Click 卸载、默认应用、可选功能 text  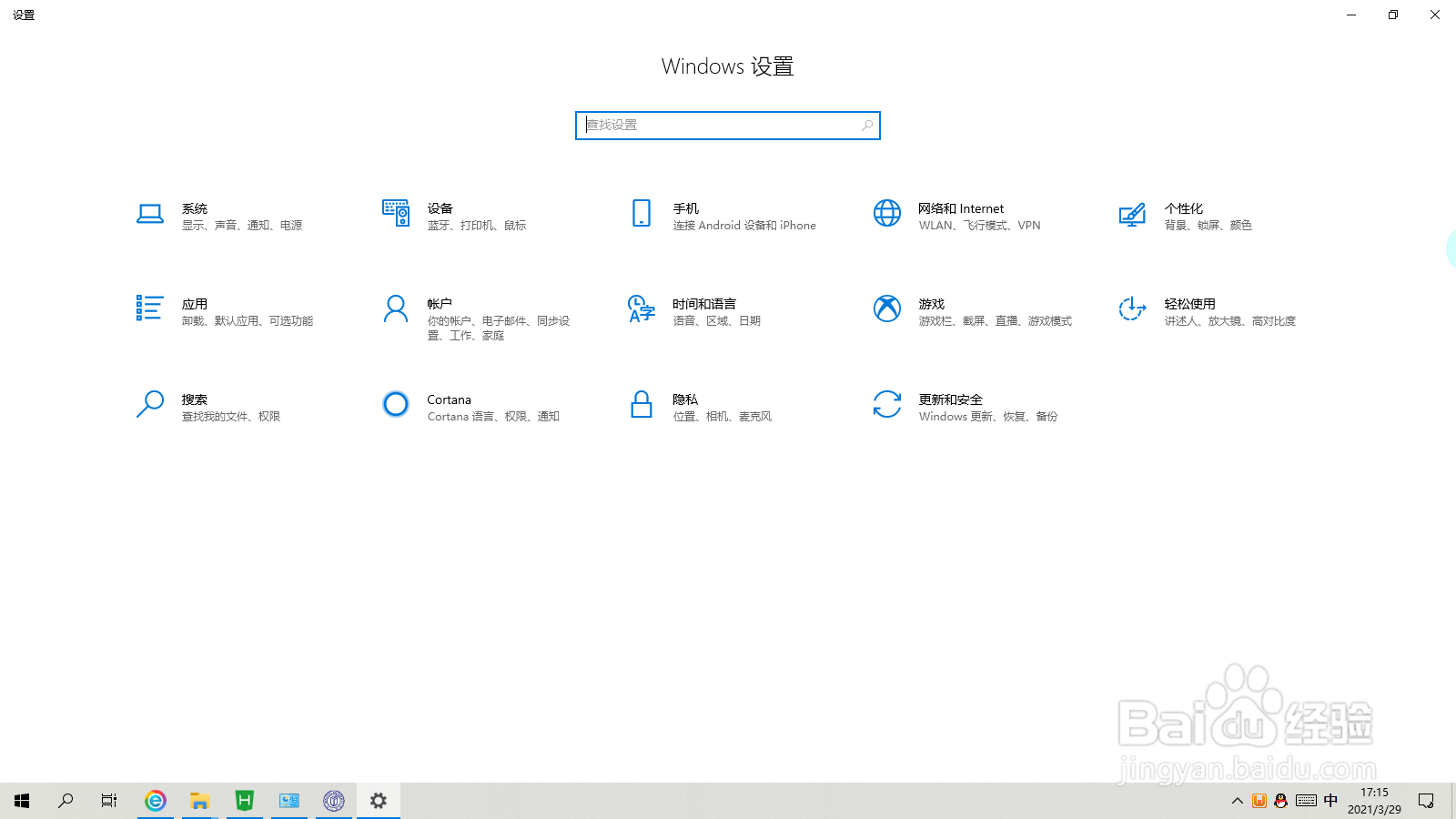pos(248,321)
